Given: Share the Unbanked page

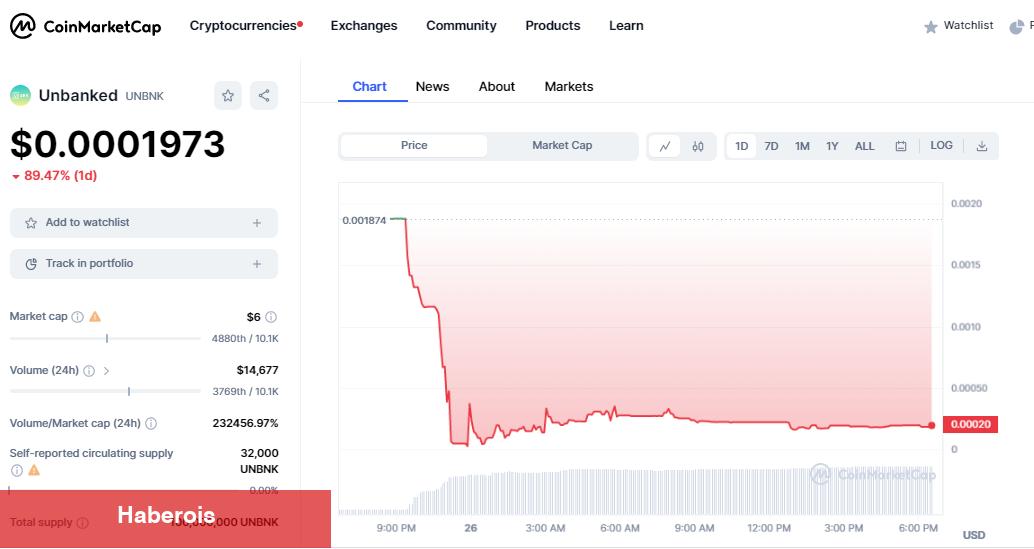Looking at the screenshot, I should pyautogui.click(x=264, y=96).
